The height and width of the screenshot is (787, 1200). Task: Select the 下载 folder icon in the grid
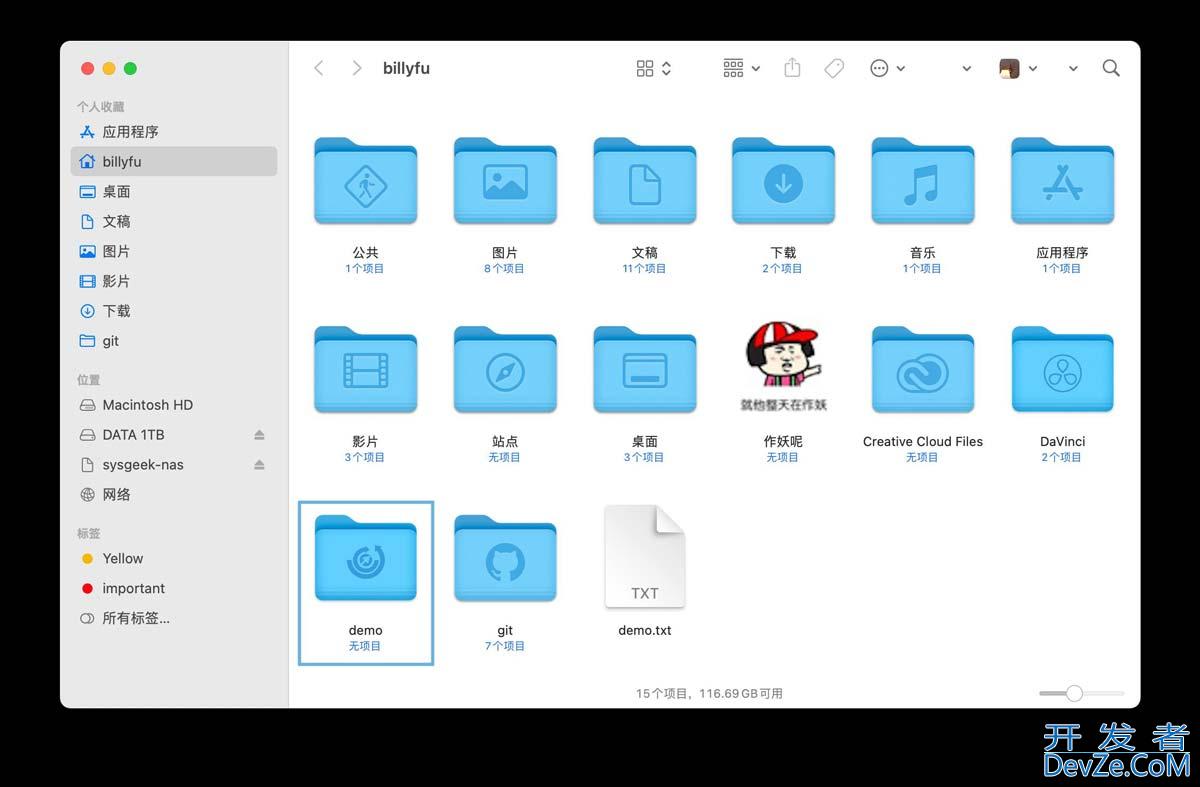[783, 181]
